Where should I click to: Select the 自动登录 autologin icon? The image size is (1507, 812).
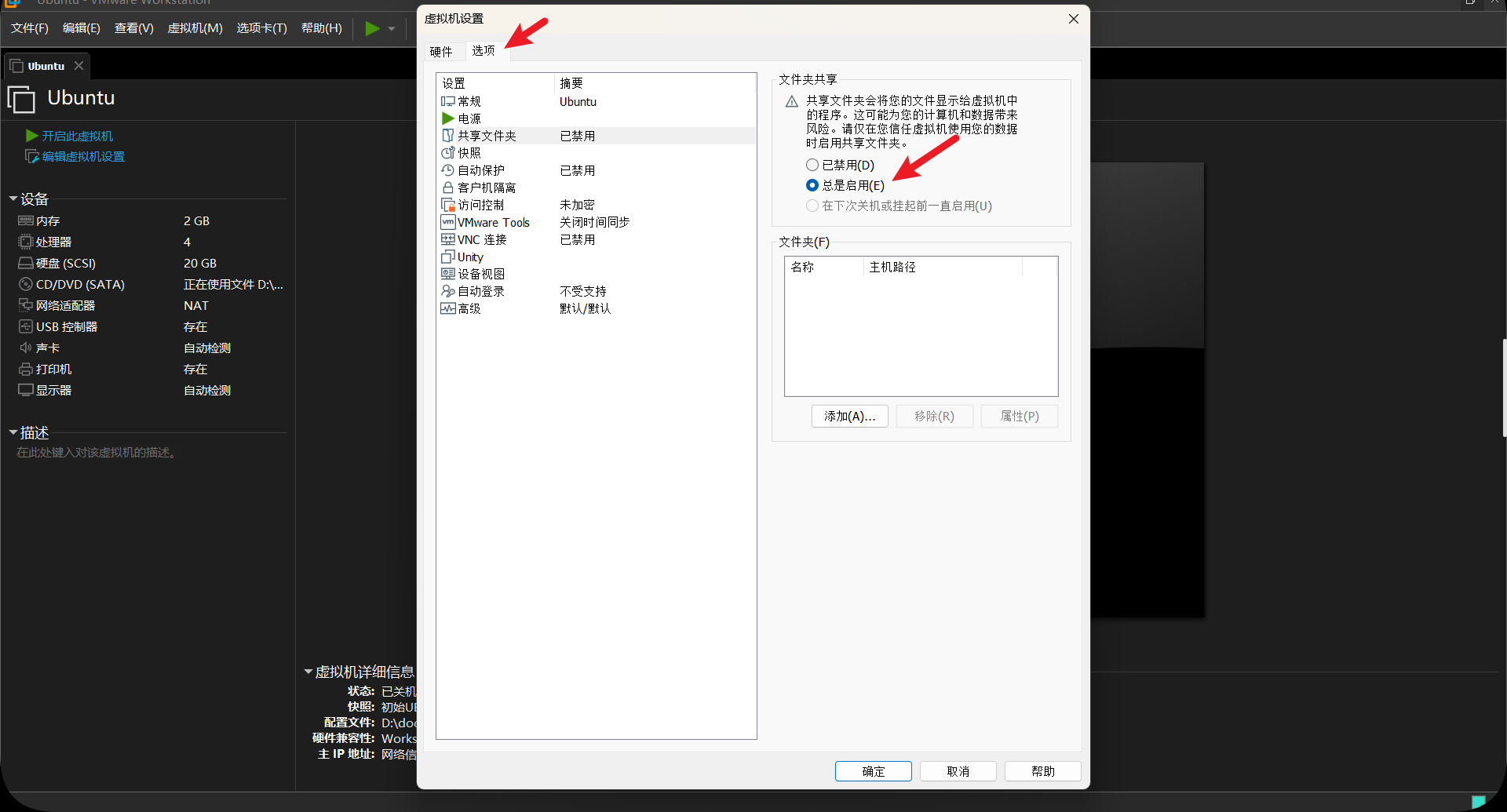tap(448, 291)
